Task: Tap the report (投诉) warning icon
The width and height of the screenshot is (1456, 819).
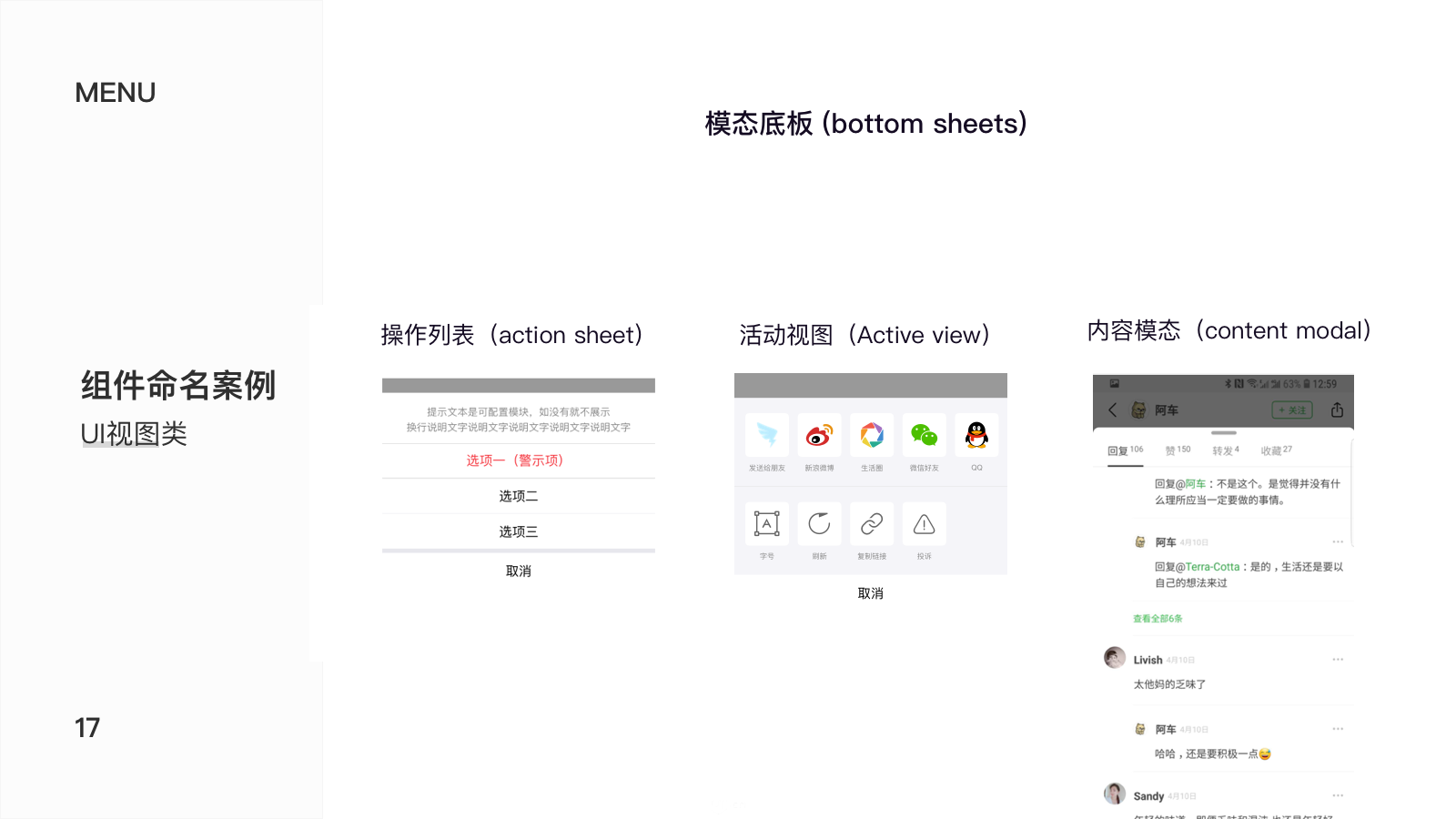Action: pos(924,524)
